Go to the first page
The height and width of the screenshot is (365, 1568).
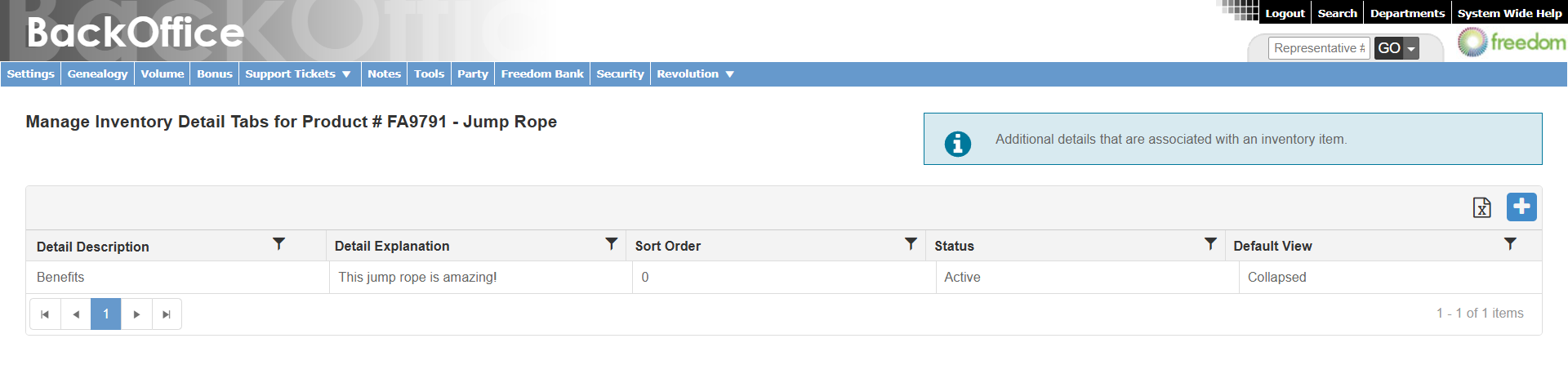[45, 314]
